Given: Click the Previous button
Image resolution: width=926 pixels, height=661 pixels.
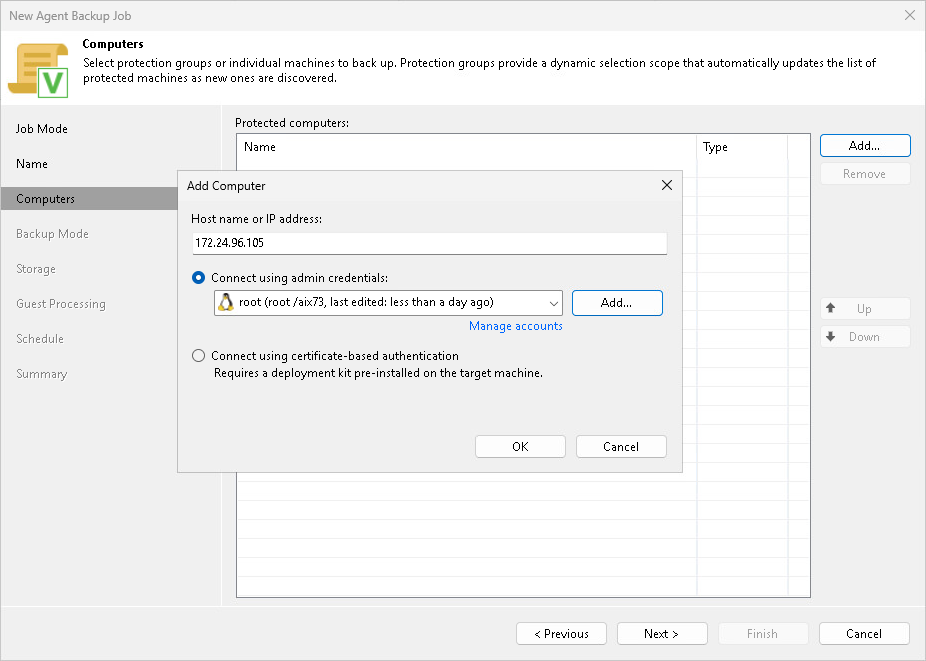Looking at the screenshot, I should [561, 633].
